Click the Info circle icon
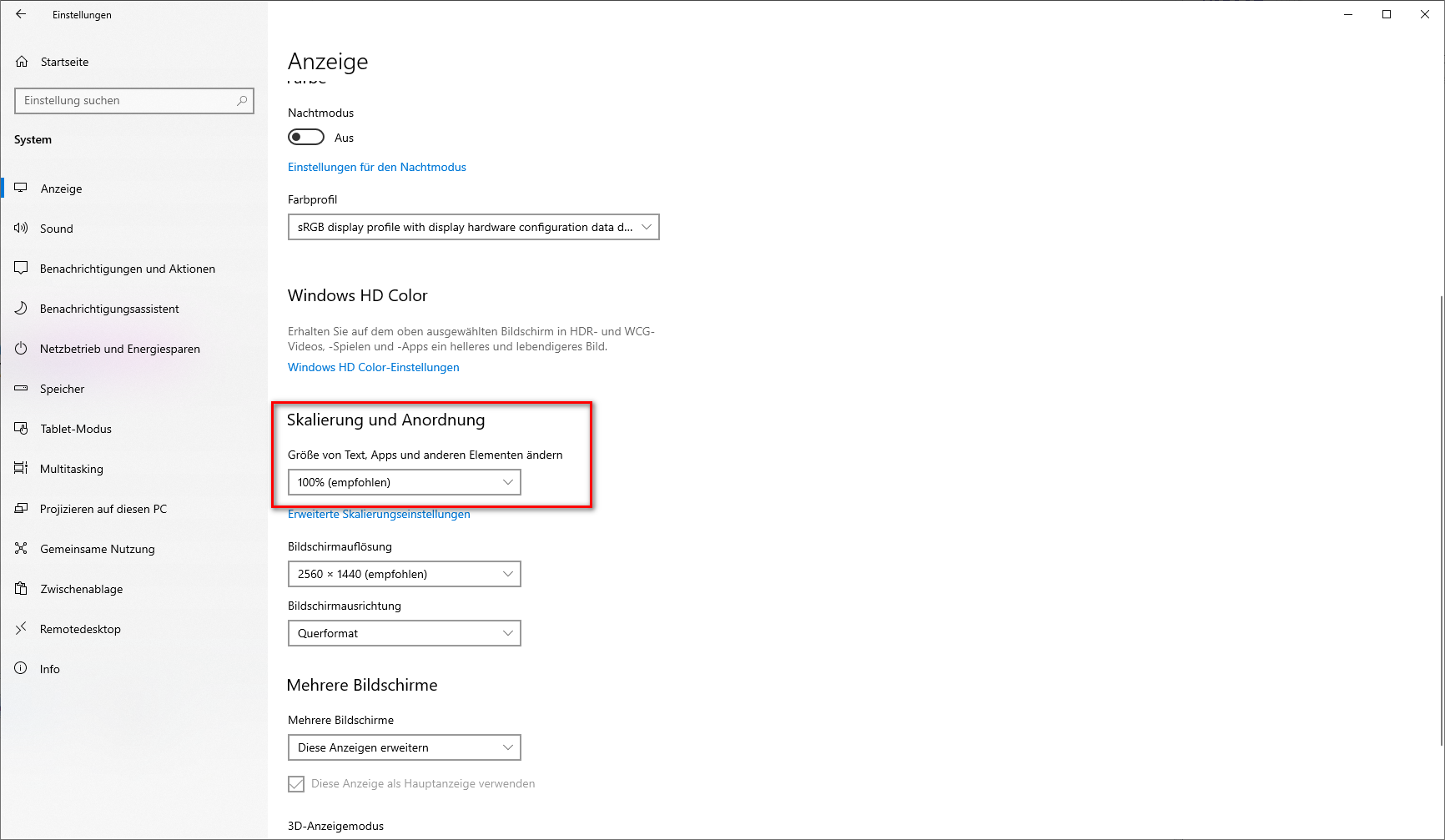 (21, 668)
